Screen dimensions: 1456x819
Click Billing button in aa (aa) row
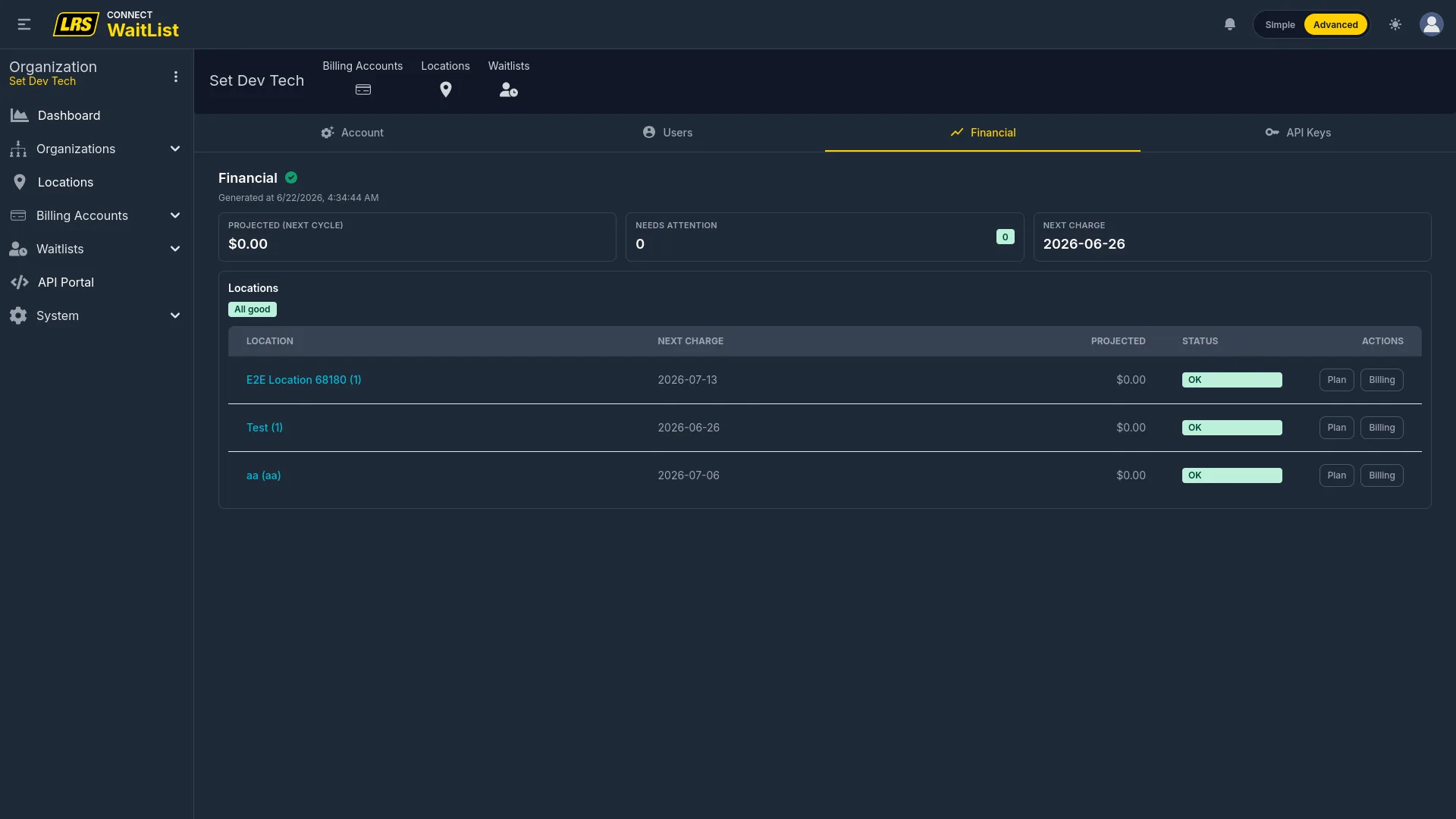(x=1382, y=475)
